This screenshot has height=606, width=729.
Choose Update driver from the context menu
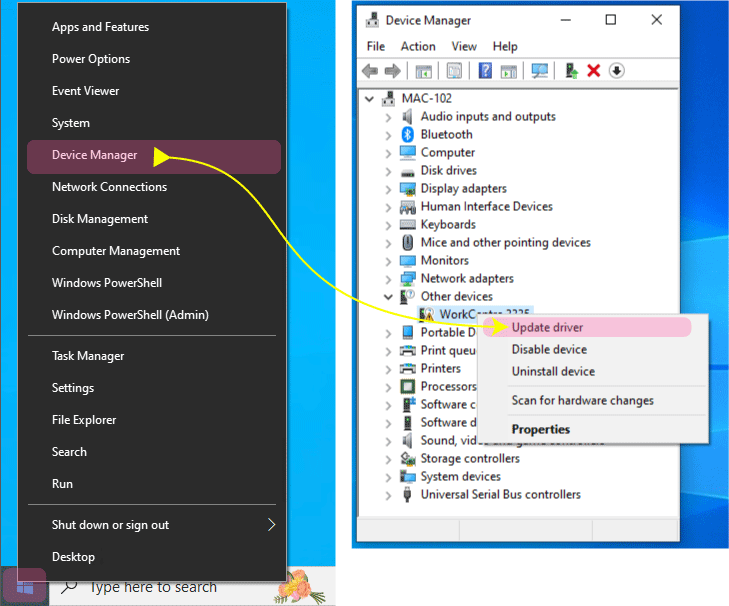(x=547, y=327)
